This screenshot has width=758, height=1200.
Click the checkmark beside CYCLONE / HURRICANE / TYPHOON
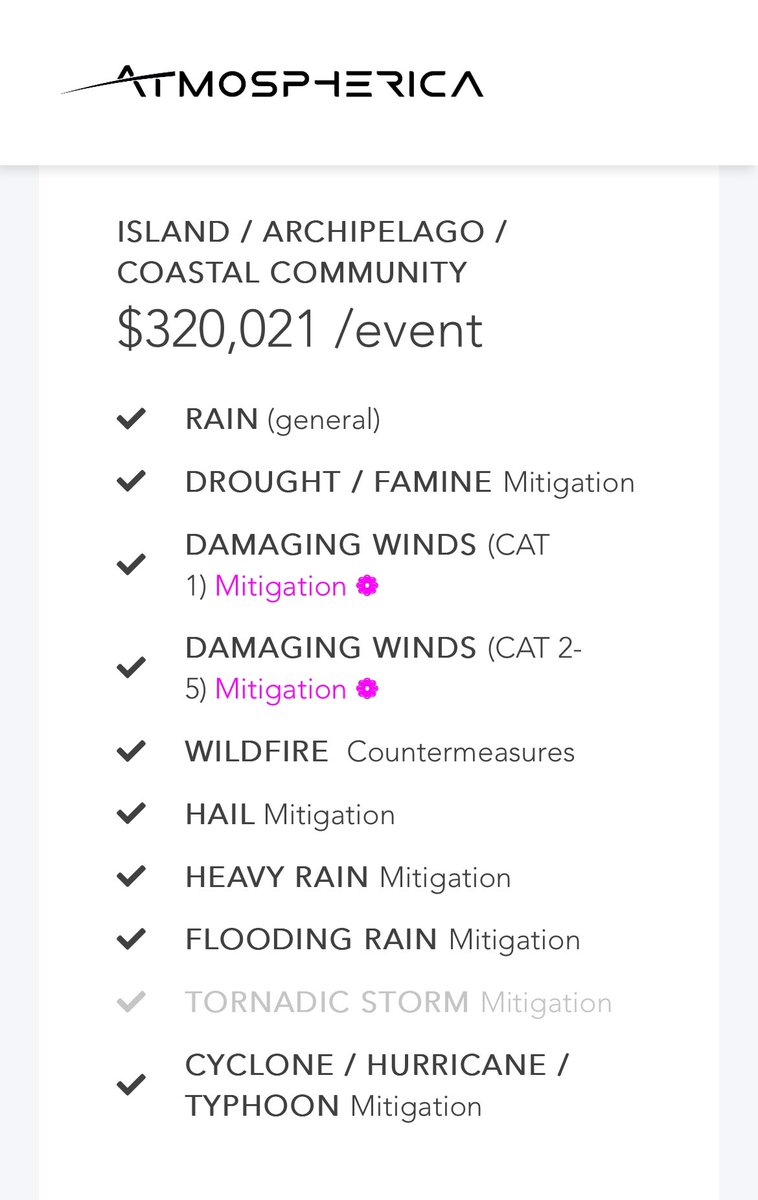(131, 1085)
